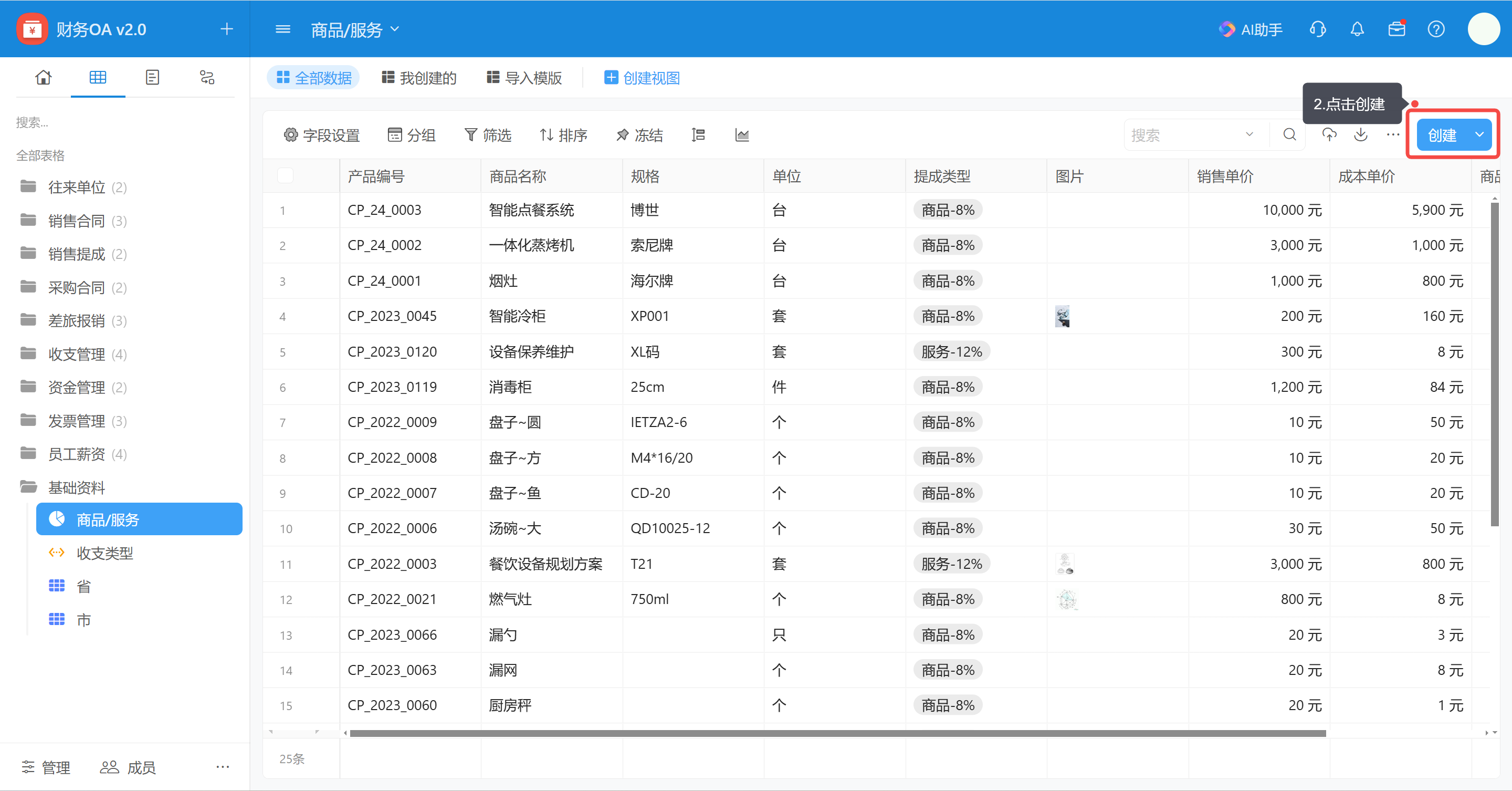This screenshot has height=791, width=1512.
Task: Select the 我创建的 view tab
Action: 418,78
